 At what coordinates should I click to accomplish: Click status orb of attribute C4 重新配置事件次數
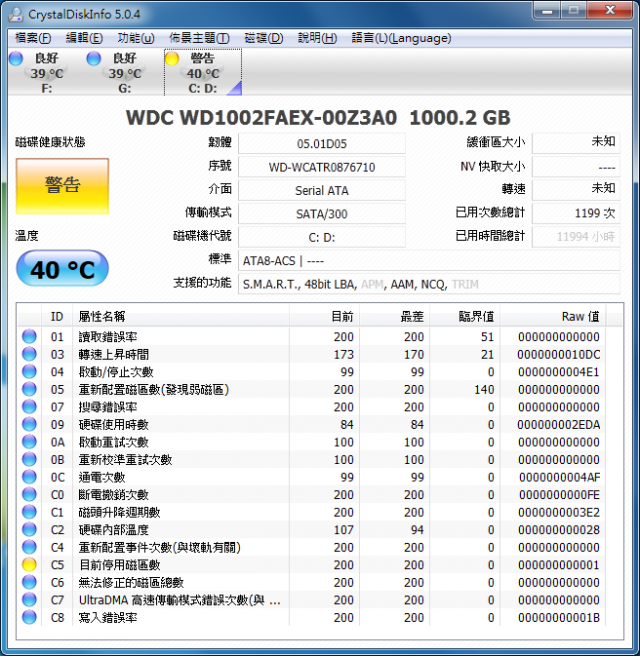(x=29, y=547)
